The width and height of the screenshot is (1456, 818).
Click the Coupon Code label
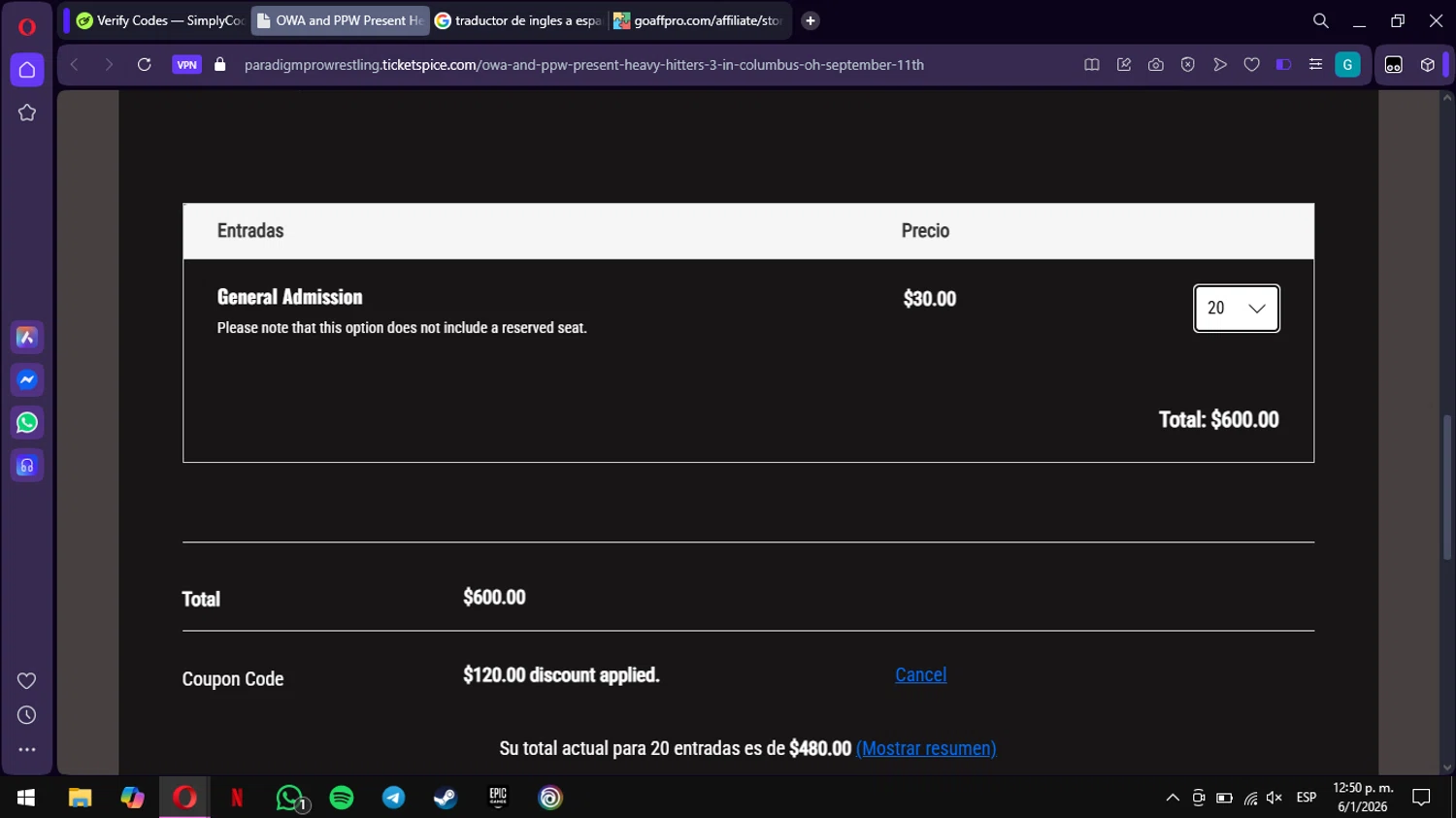[x=233, y=679]
